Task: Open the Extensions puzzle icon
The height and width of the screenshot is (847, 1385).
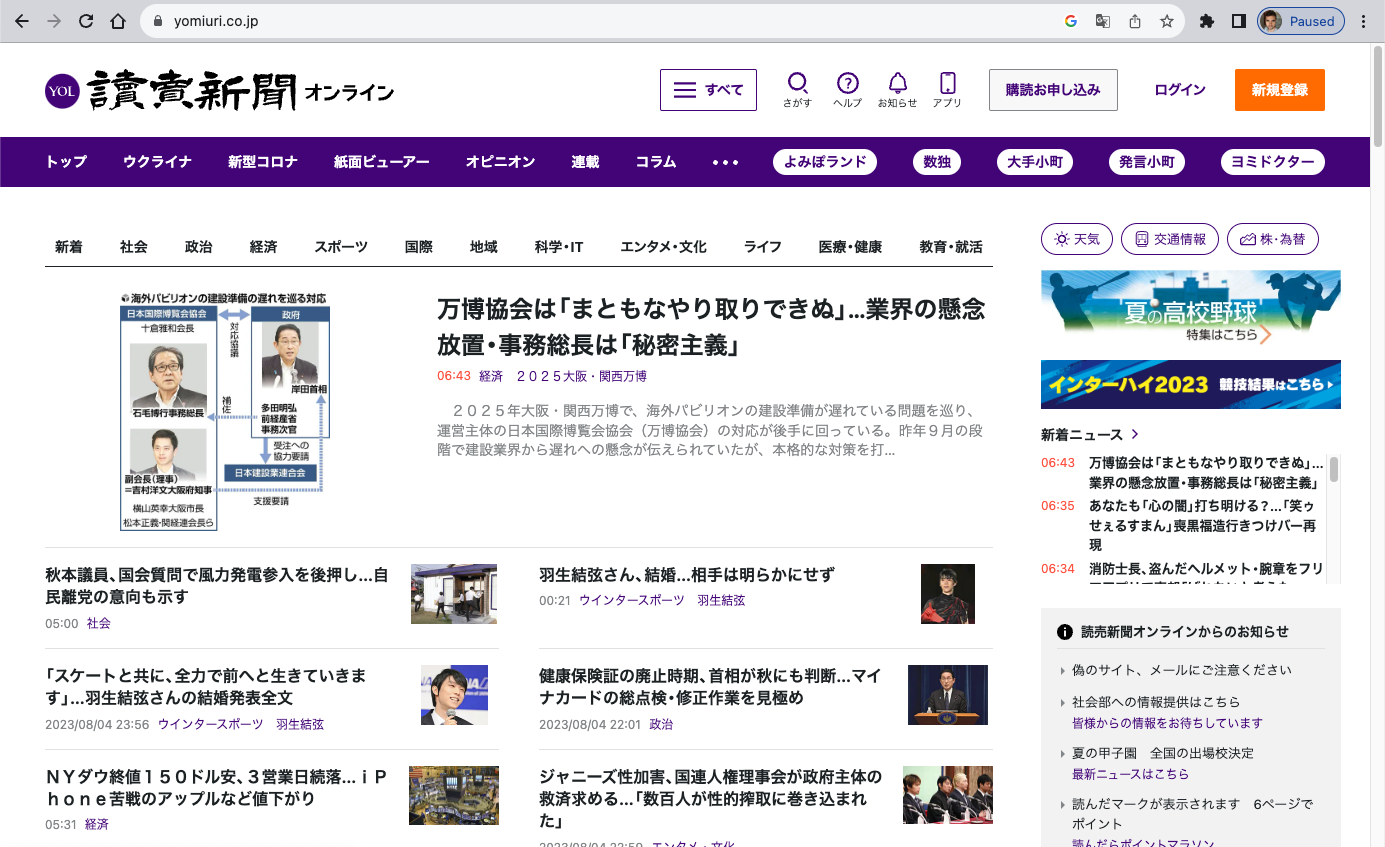Action: 1207,21
